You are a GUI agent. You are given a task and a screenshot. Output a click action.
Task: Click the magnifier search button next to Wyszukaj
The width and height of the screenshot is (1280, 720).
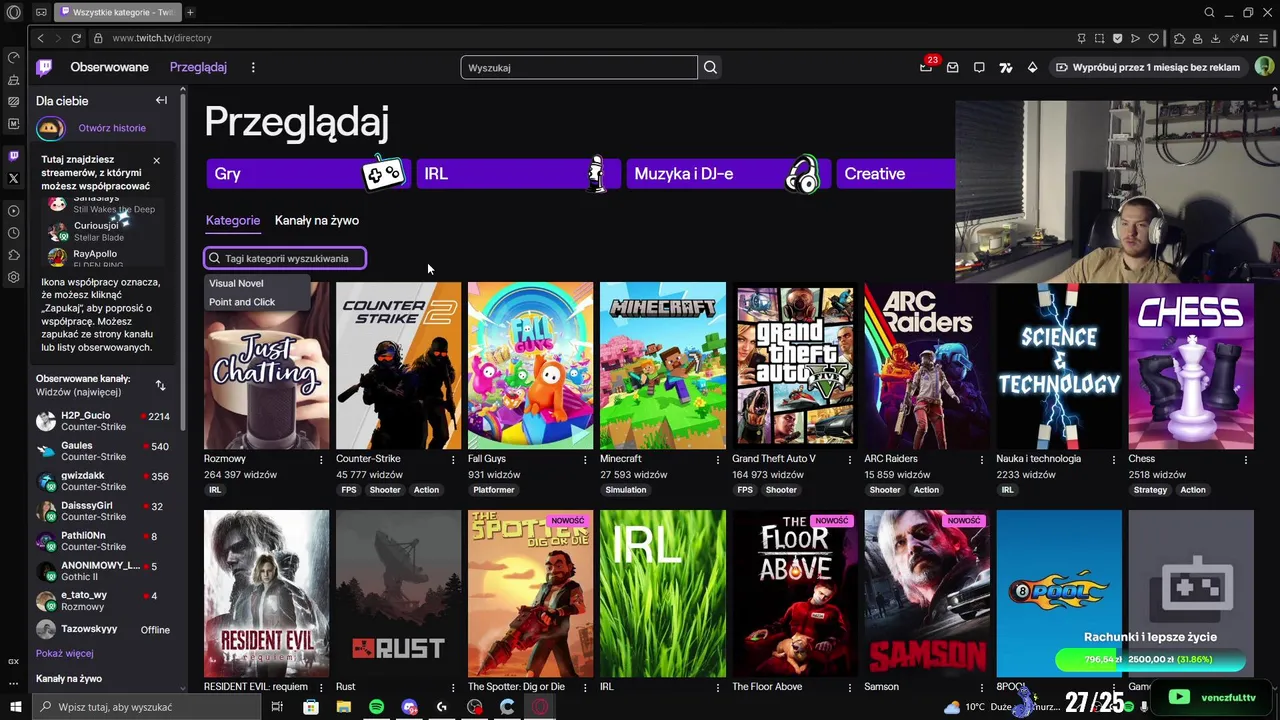[710, 67]
